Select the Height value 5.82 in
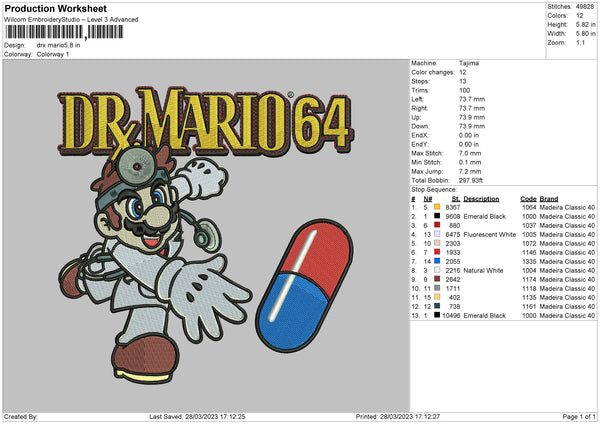 point(585,24)
